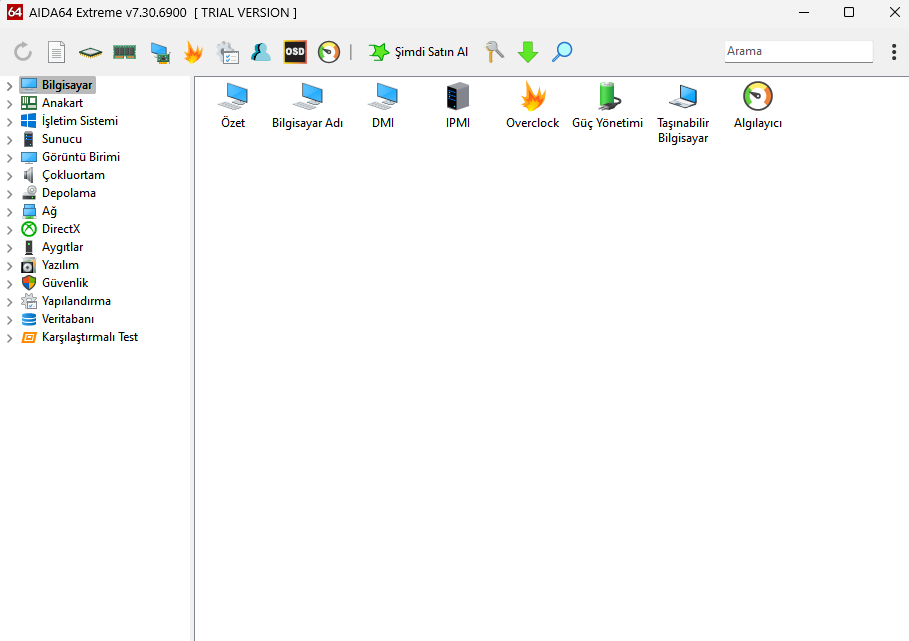Click the flame stability test toolbar icon

pyautogui.click(x=193, y=52)
